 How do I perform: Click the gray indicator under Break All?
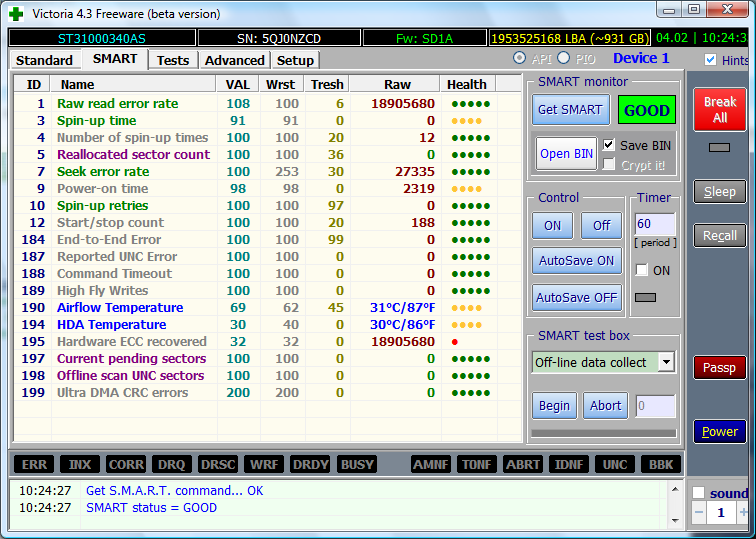tap(719, 148)
